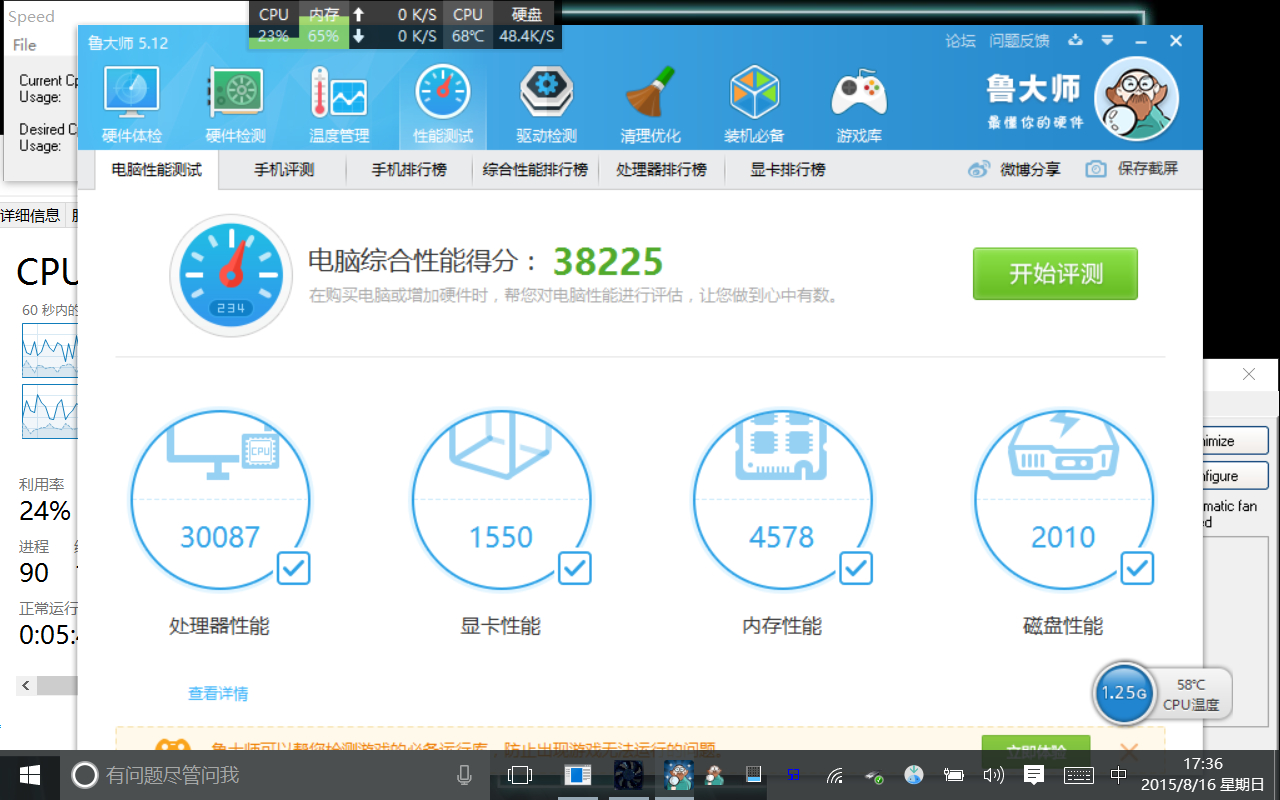The height and width of the screenshot is (800, 1280).
Task: Click the left arrow of Task Manager scrollbar
Action: 26,686
